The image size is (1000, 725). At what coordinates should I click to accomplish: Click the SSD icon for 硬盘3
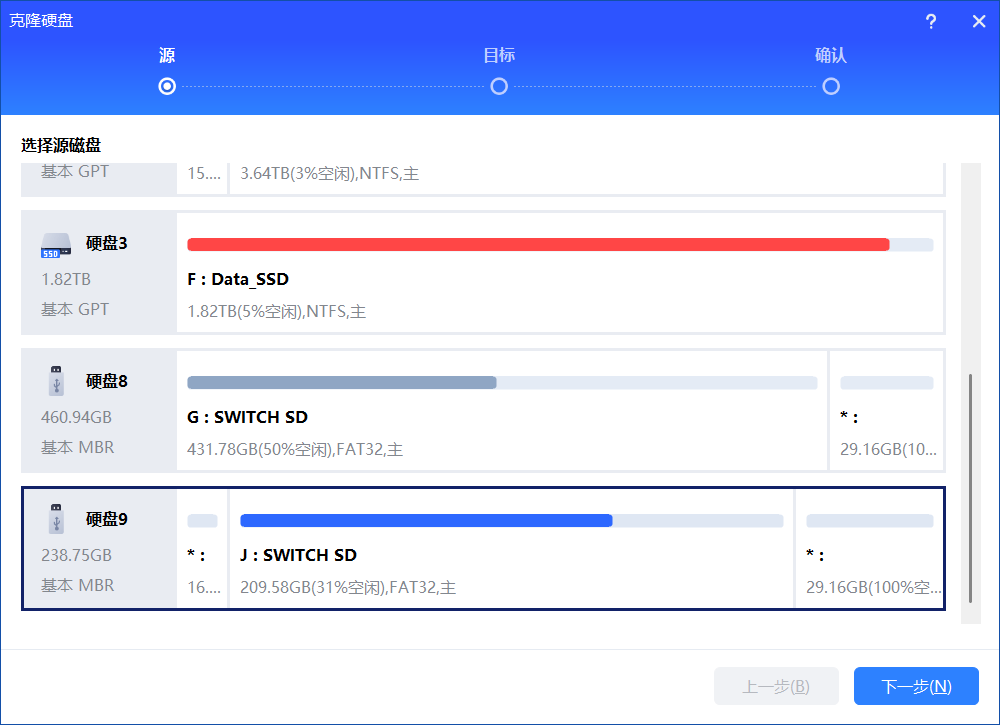(56, 244)
